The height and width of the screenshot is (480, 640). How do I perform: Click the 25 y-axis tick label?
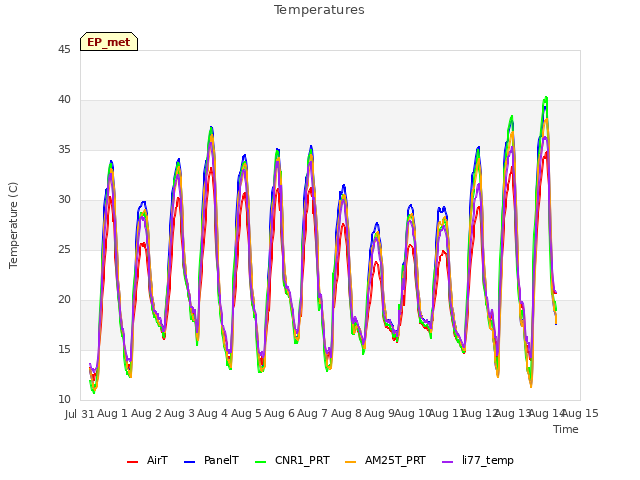pos(64,250)
